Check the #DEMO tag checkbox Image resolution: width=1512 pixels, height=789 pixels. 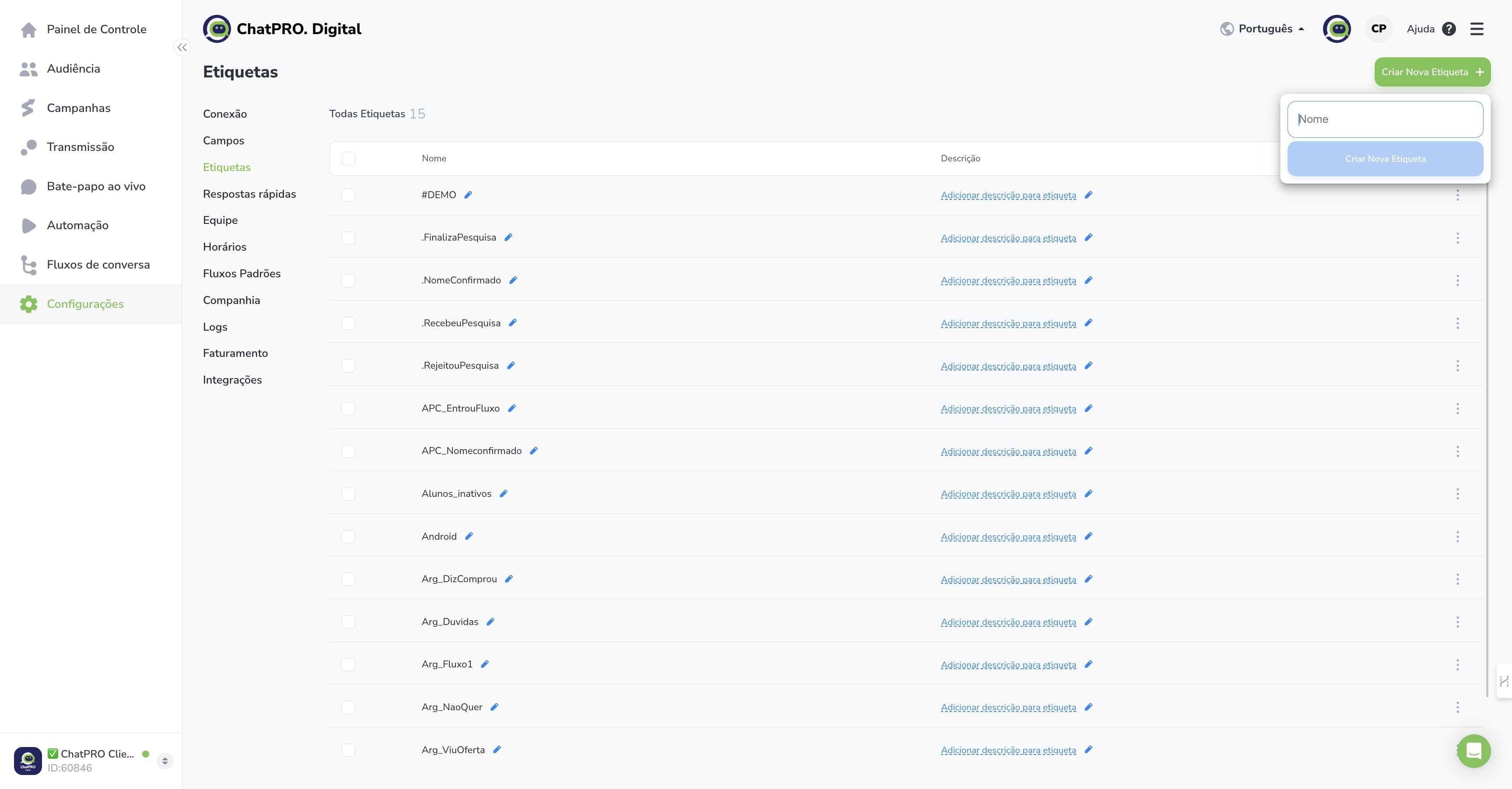pos(348,195)
